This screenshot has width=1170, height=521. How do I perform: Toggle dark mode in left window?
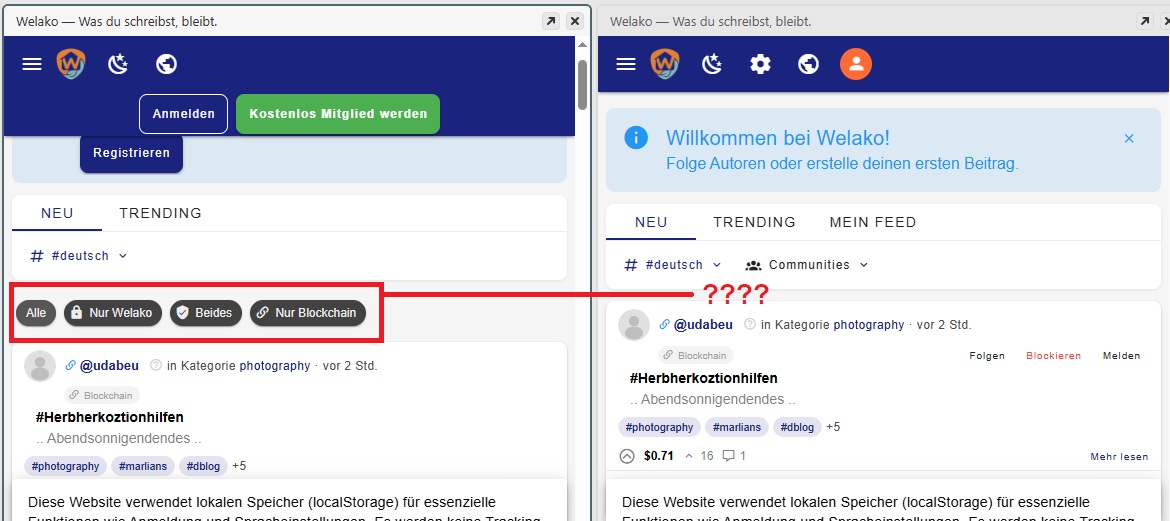pos(118,64)
